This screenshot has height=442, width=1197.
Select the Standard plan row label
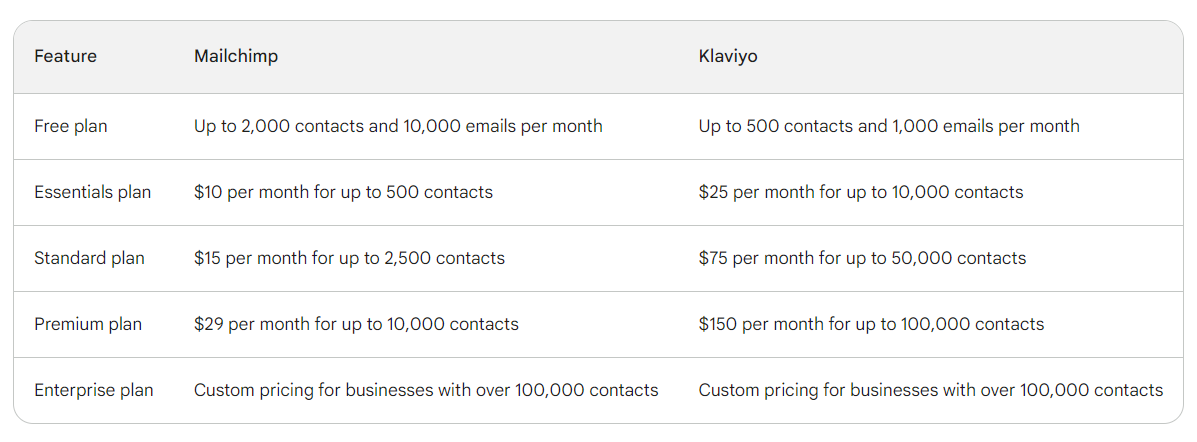click(89, 259)
